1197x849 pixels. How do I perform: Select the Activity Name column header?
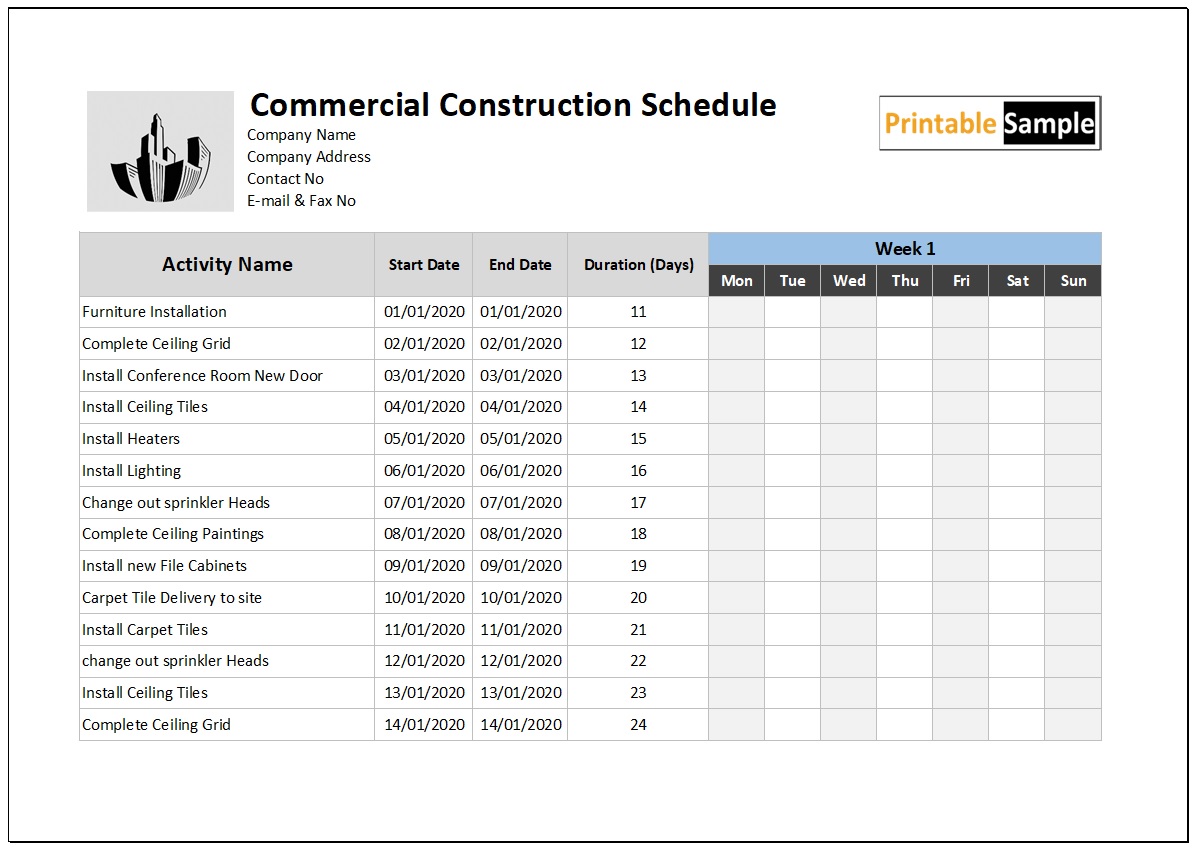click(227, 265)
